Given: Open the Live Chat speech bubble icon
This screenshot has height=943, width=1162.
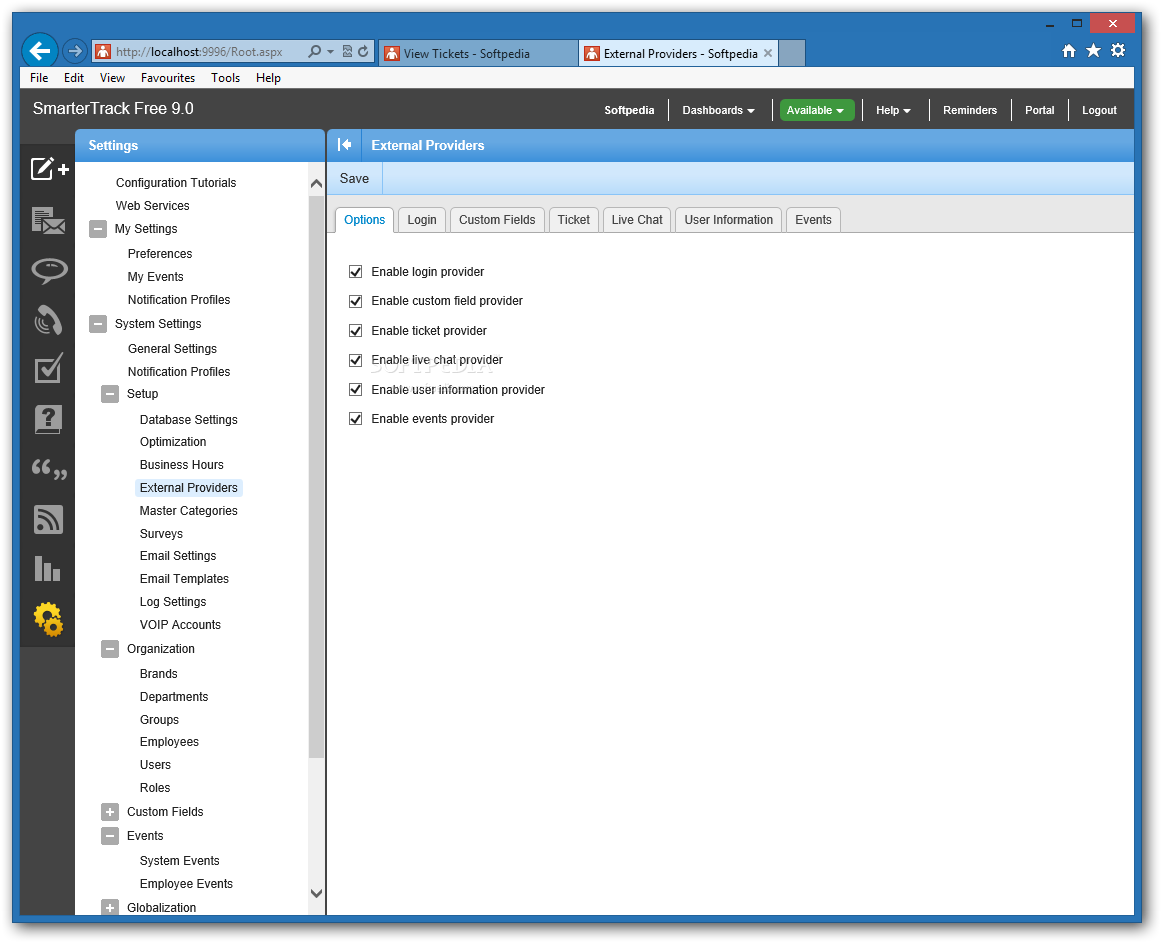Looking at the screenshot, I should pos(49,270).
